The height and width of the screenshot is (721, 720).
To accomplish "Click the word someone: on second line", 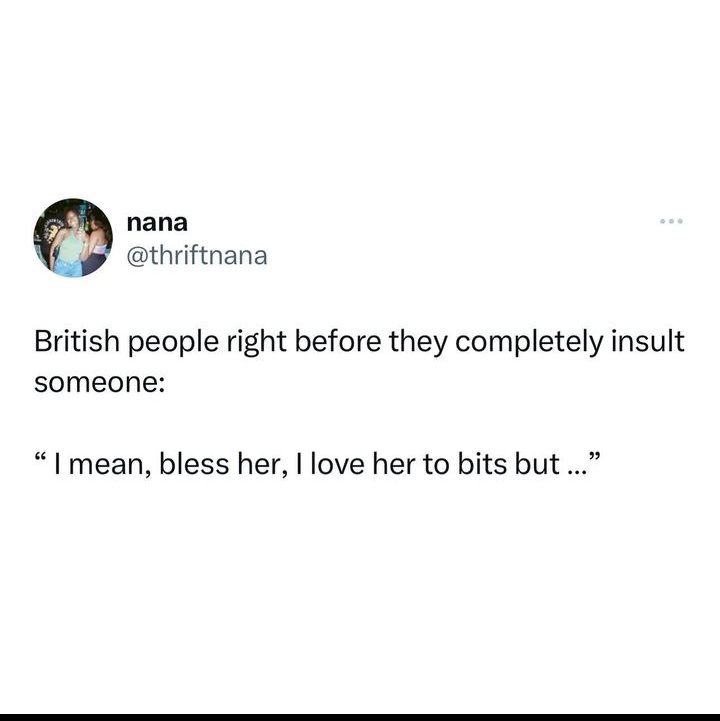I will (x=99, y=383).
